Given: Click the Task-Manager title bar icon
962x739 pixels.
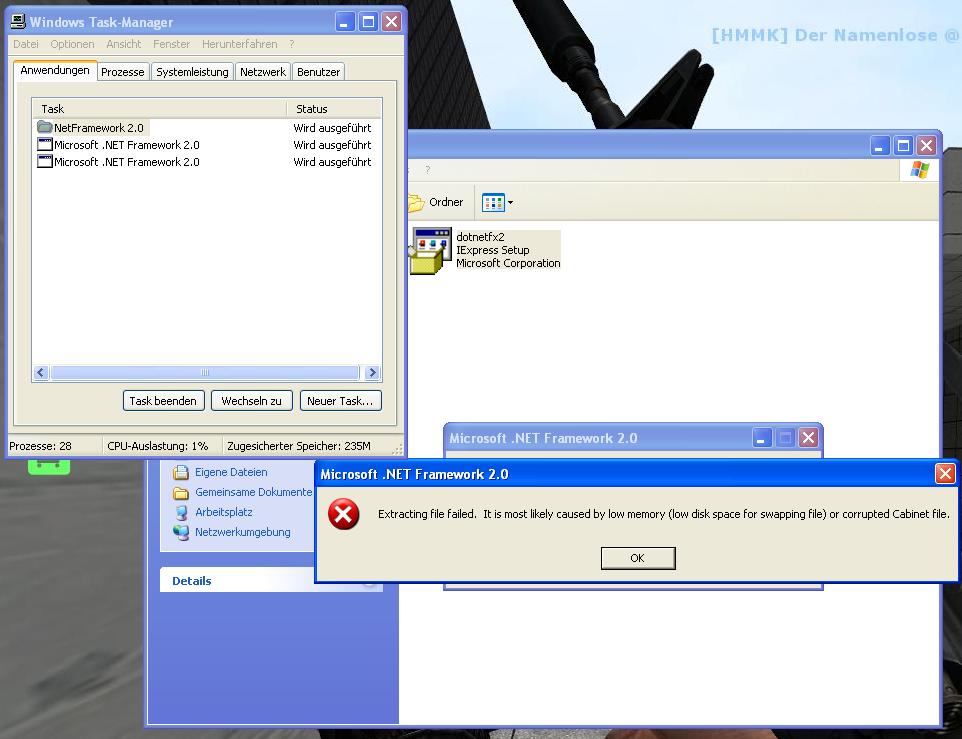Looking at the screenshot, I should 18,21.
